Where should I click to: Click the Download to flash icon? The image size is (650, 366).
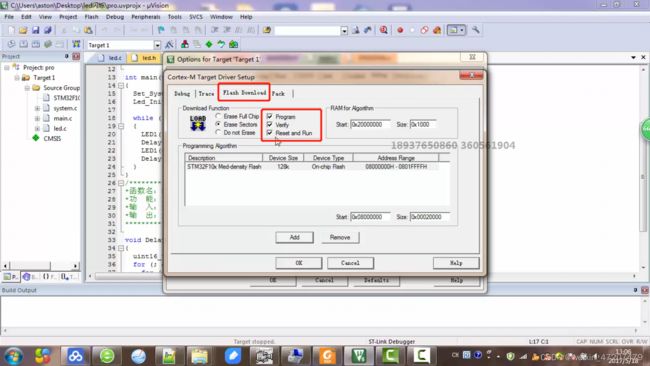76,44
